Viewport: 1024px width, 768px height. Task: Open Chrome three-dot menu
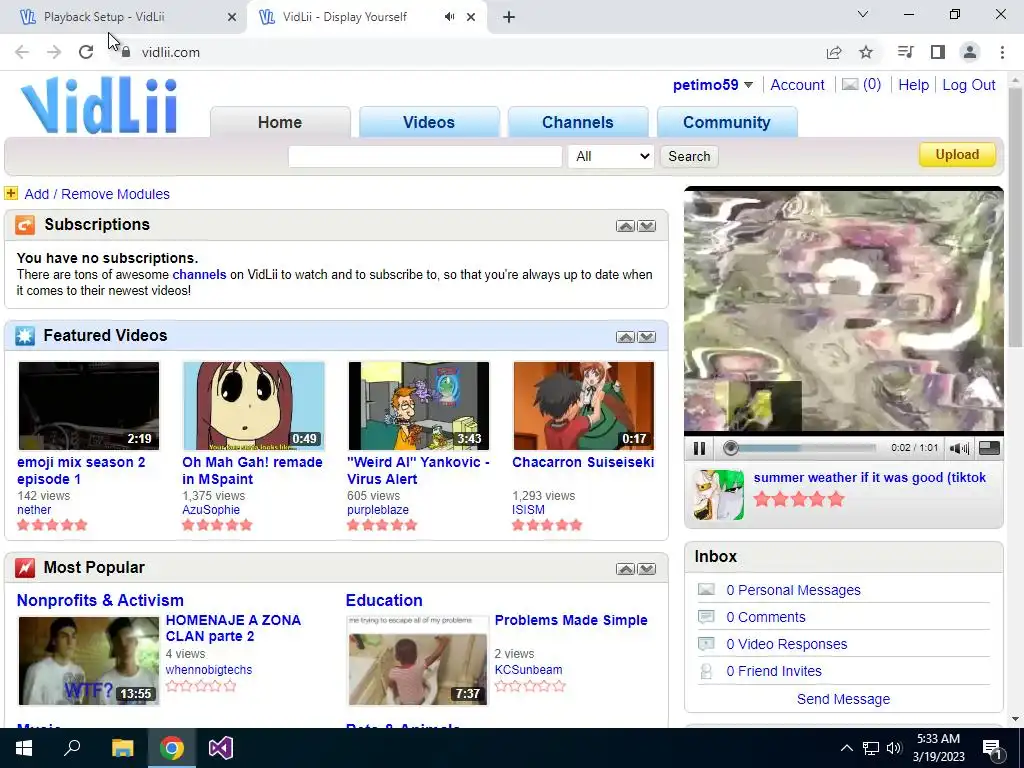[x=1002, y=52]
